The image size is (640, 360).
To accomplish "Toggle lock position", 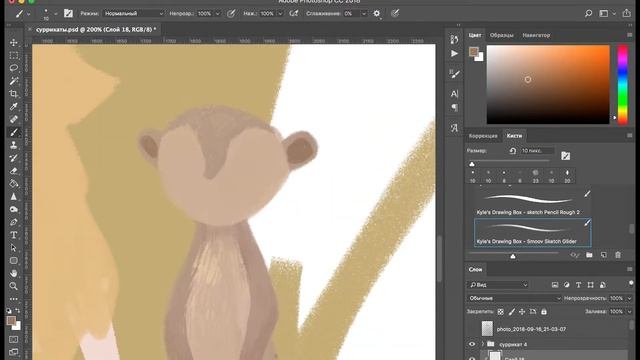I will [x=522, y=311].
